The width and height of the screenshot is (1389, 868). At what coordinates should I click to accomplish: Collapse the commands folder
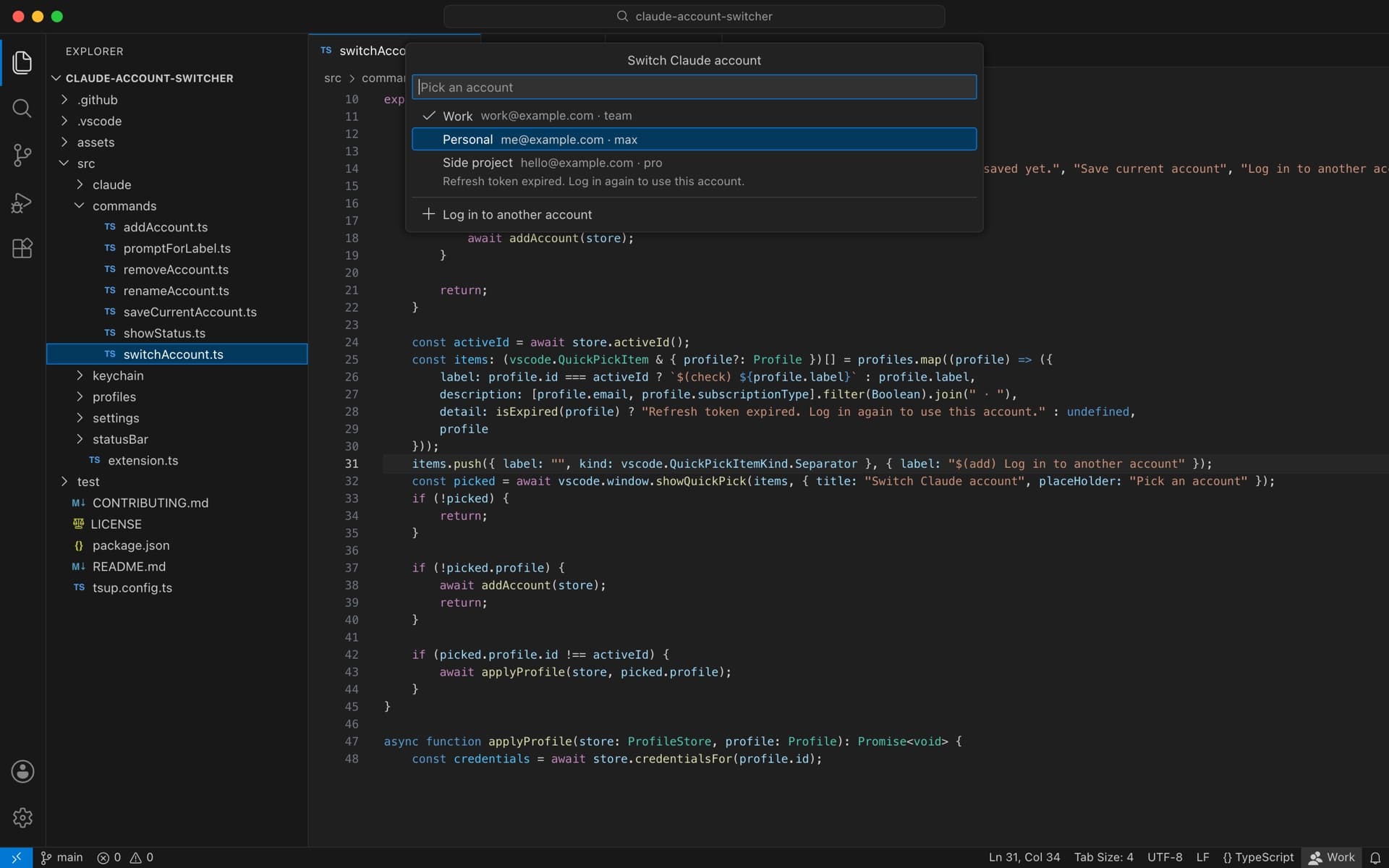pyautogui.click(x=177, y=206)
